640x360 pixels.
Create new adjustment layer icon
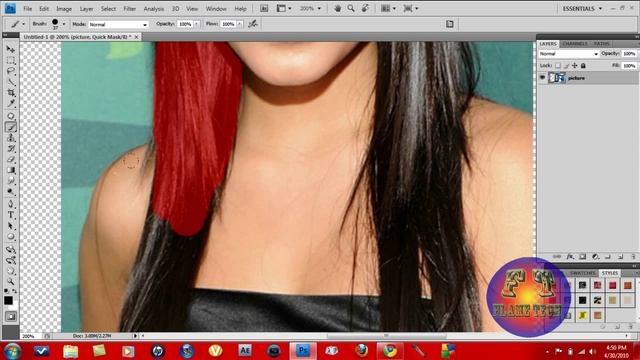coord(595,257)
